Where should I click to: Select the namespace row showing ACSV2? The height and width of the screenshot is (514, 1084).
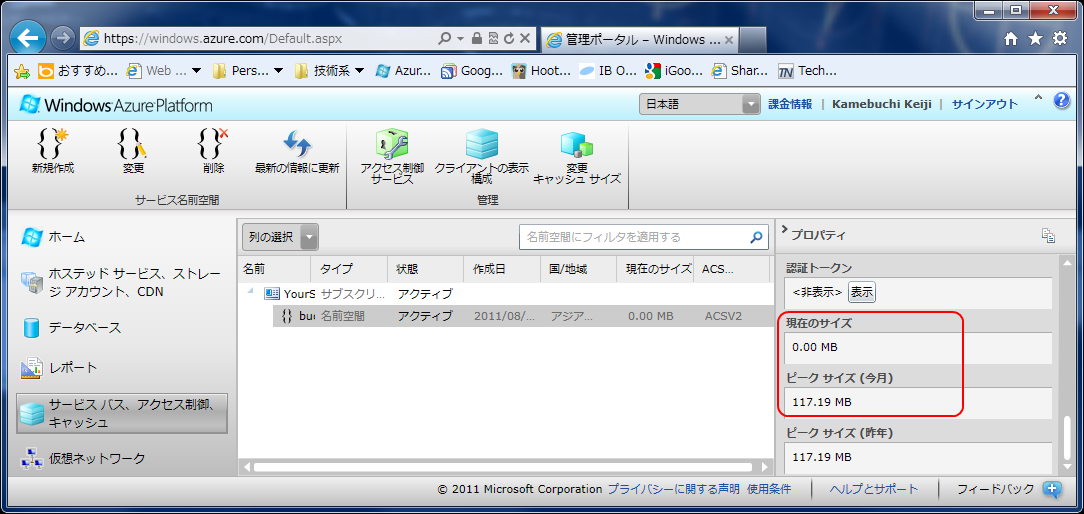coord(523,316)
